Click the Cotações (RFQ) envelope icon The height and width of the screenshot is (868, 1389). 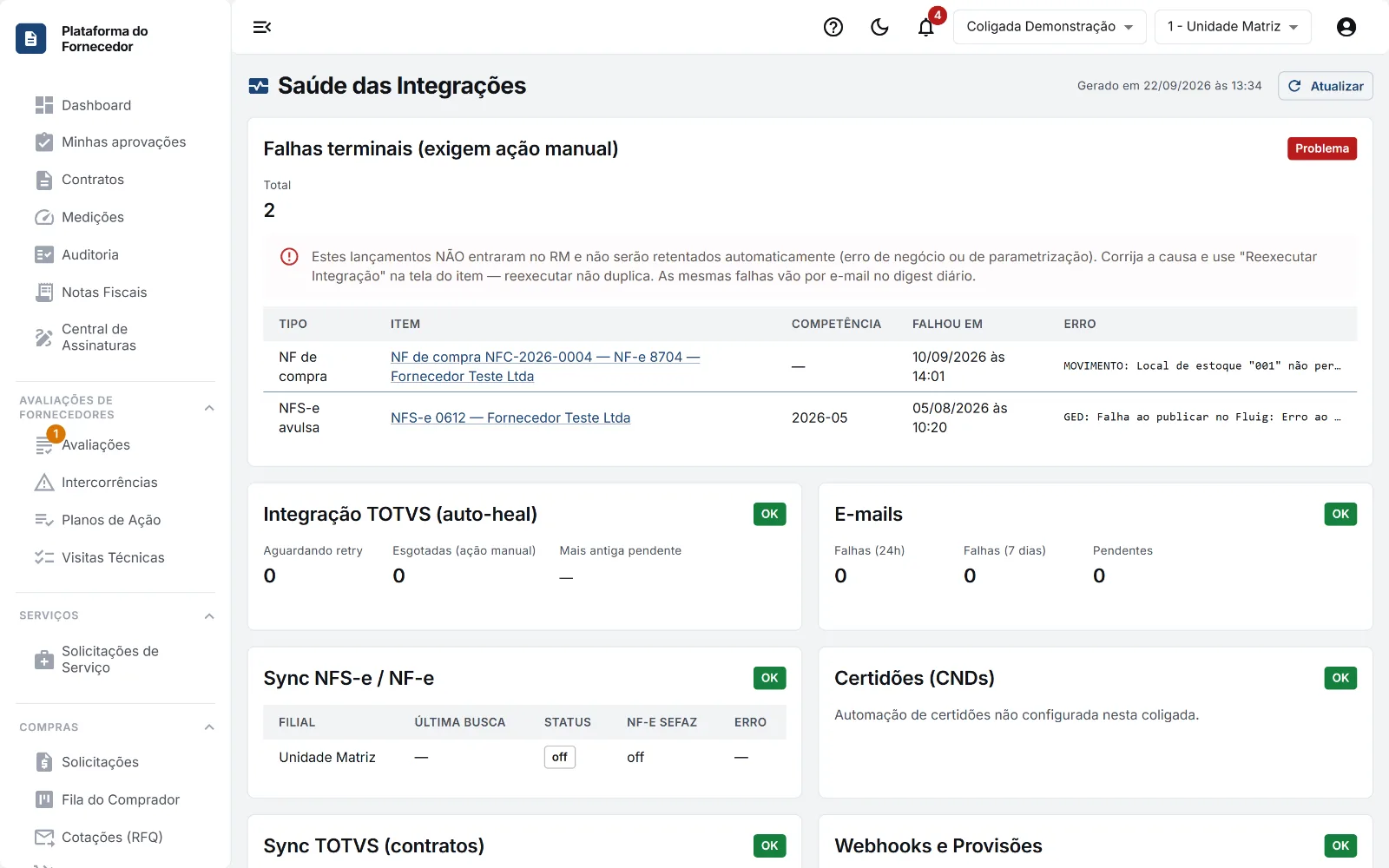(44, 837)
